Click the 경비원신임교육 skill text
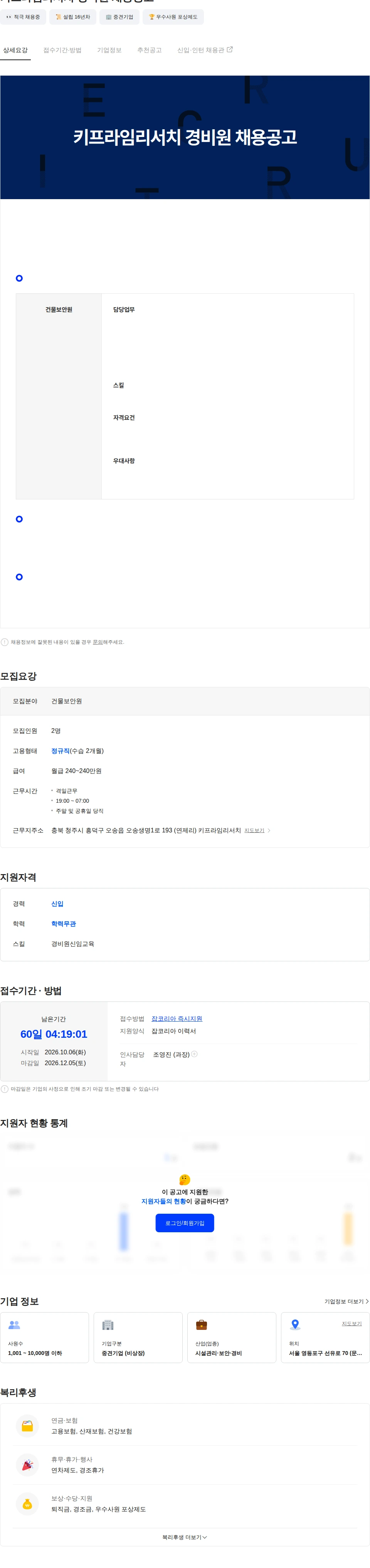The image size is (370, 1568). 72,944
